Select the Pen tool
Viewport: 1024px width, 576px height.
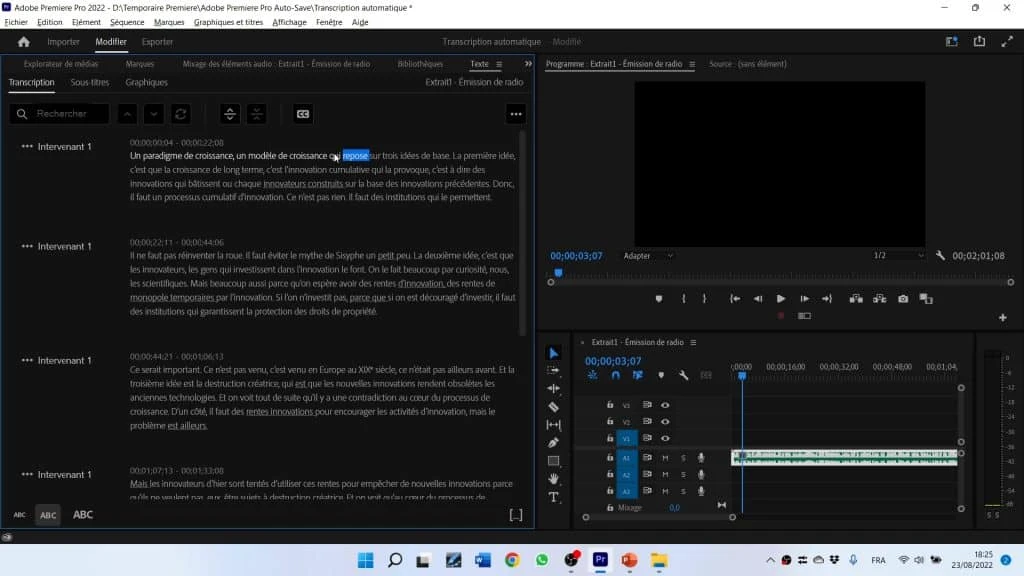click(553, 442)
